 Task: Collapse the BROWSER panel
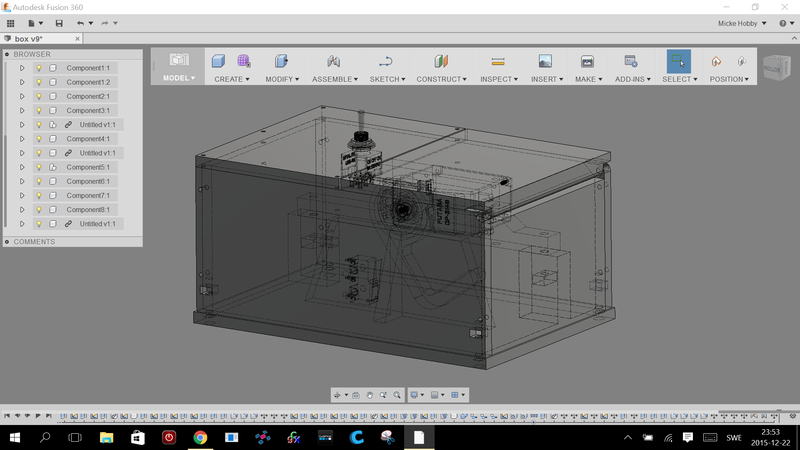[7, 54]
